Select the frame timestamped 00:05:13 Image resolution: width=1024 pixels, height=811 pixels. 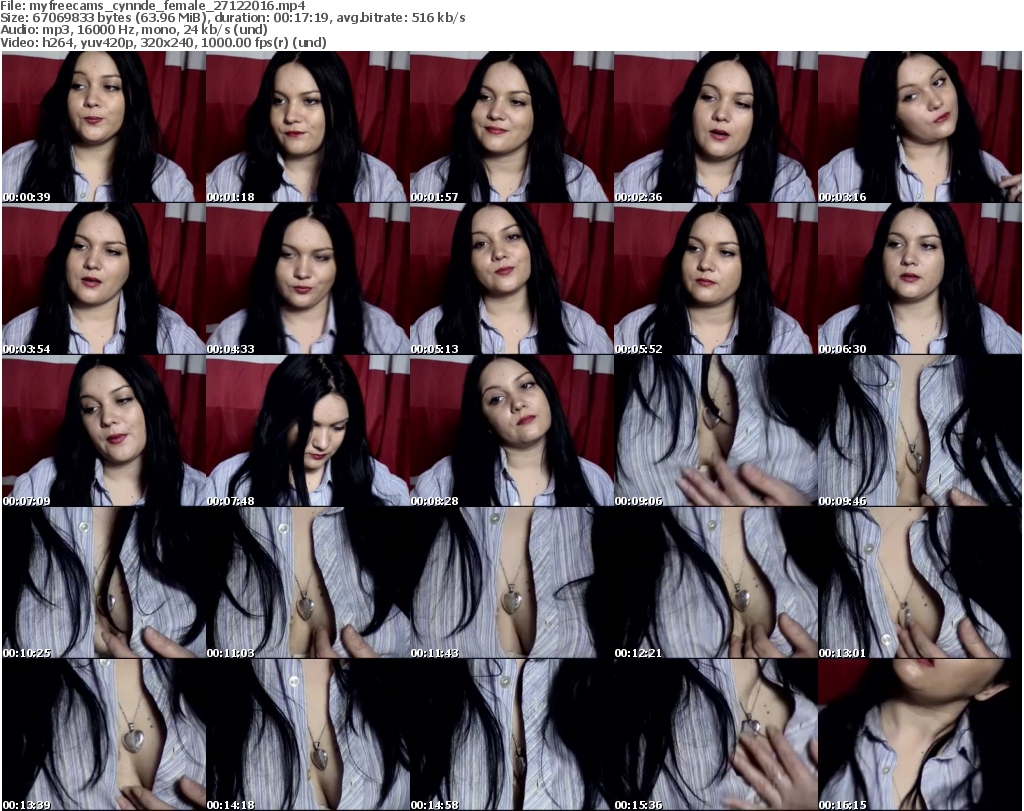[x=511, y=279]
